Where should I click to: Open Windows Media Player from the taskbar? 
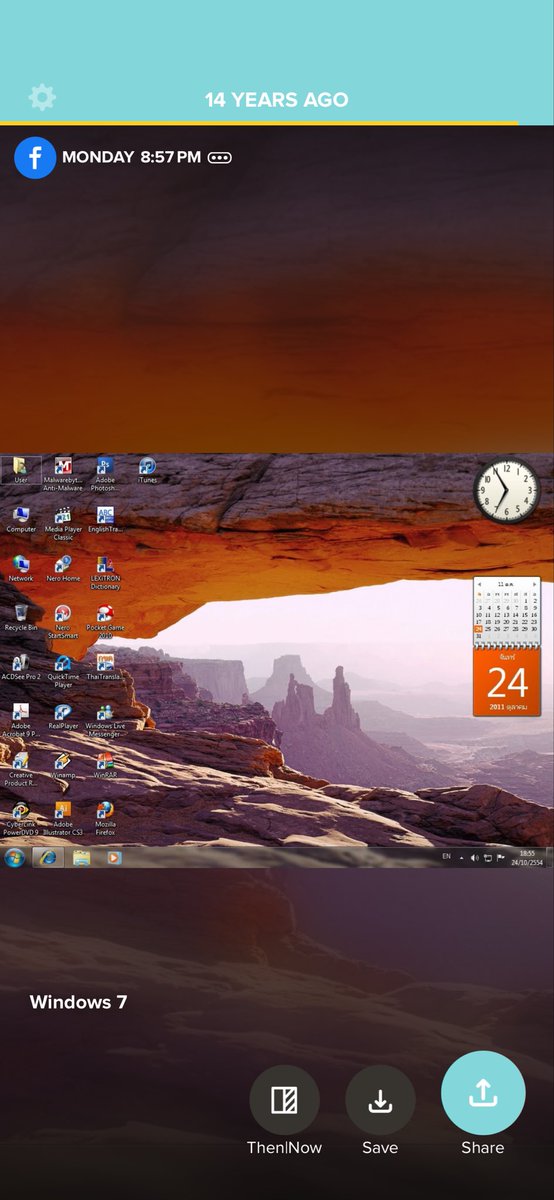(x=114, y=858)
